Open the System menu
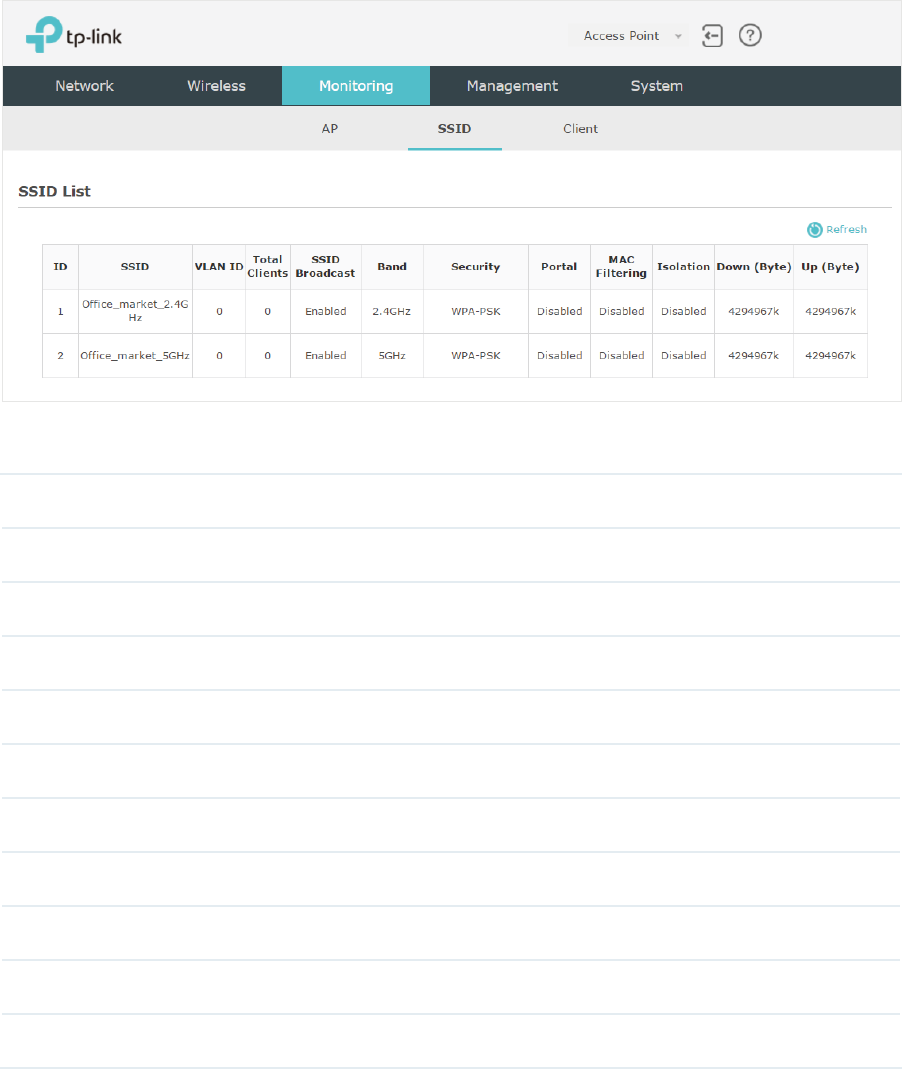Viewport: 902px width, 1069px height. (657, 86)
